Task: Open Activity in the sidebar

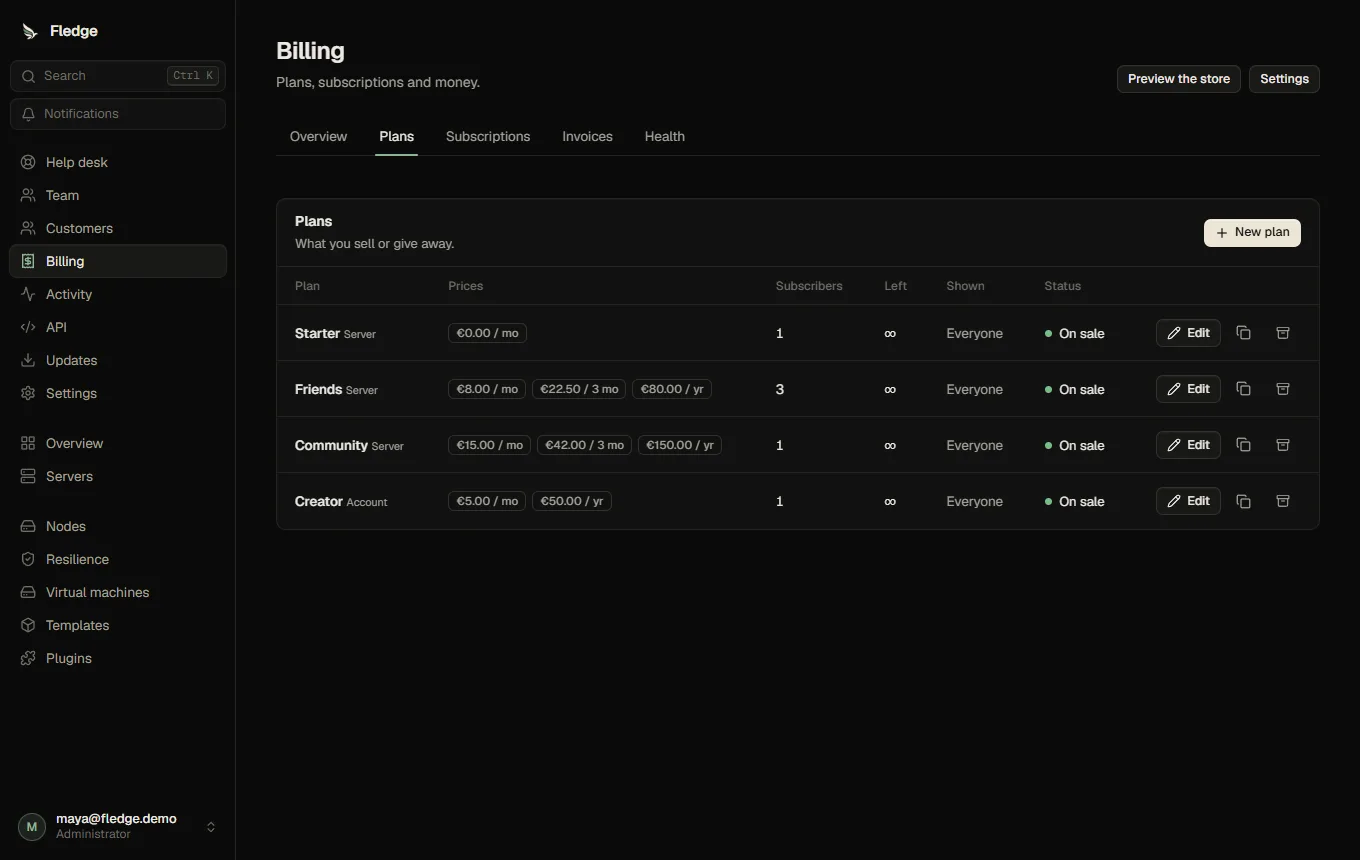Action: pos(118,294)
